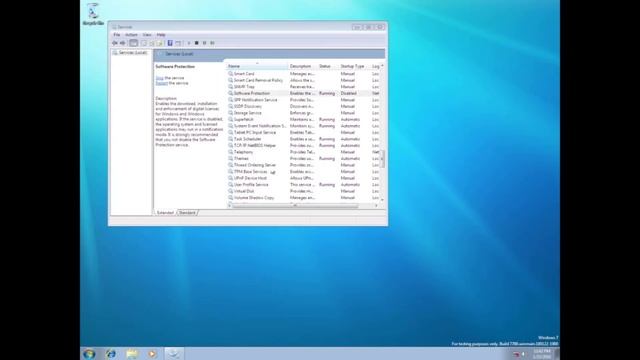
Task: Open the Recycle Bin desktop icon
Action: point(93,14)
